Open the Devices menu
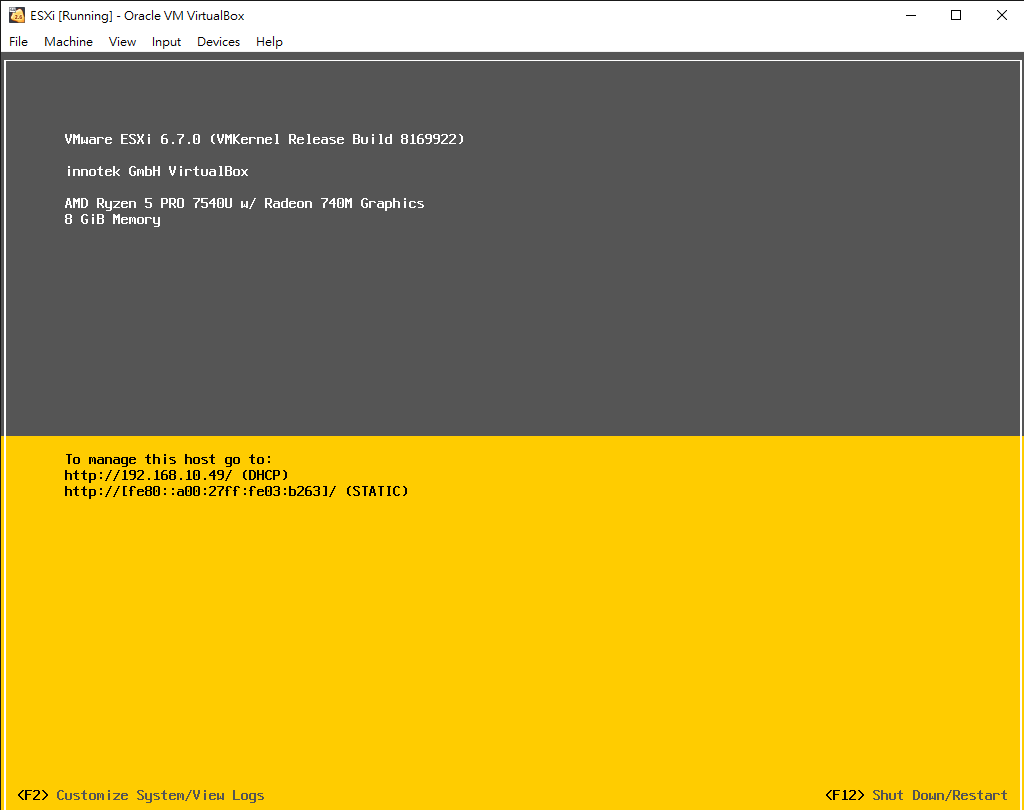1024x810 pixels. 218,42
